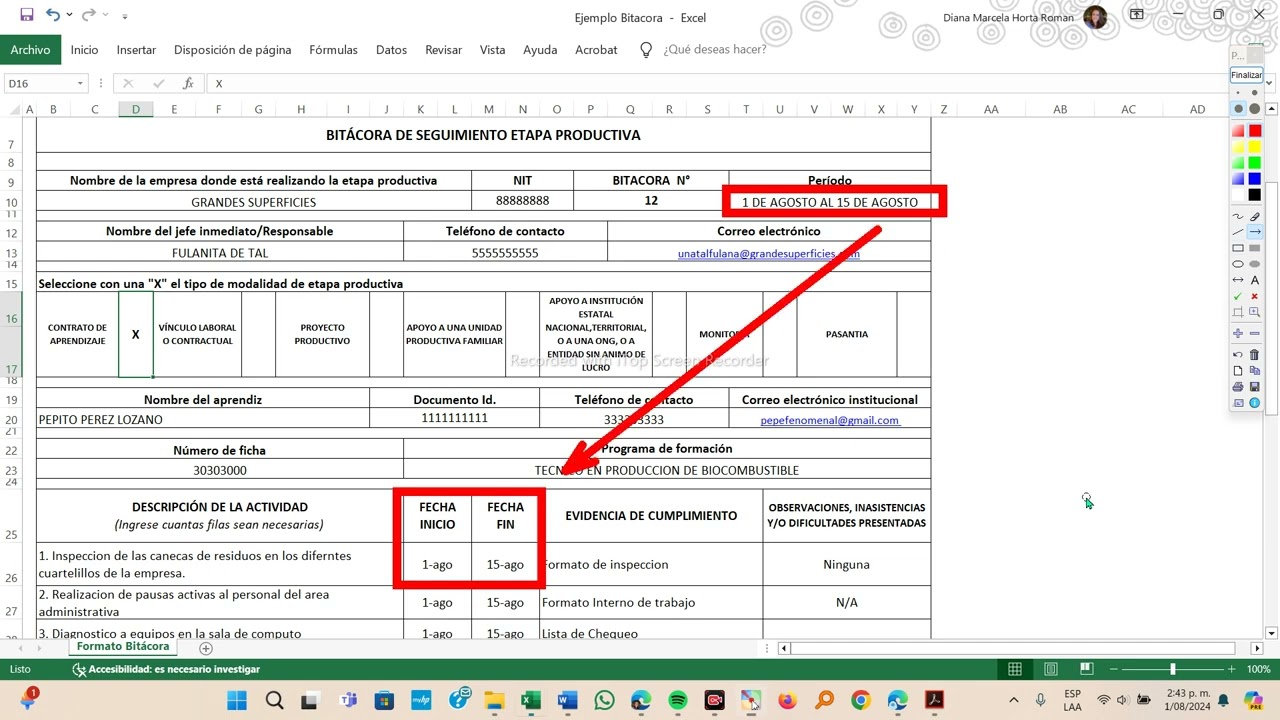
Task: Open Spotify from the taskbar
Action: 677,700
